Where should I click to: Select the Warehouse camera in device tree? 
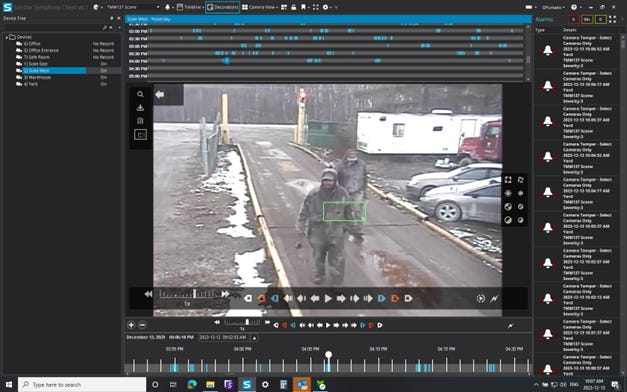pyautogui.click(x=37, y=77)
